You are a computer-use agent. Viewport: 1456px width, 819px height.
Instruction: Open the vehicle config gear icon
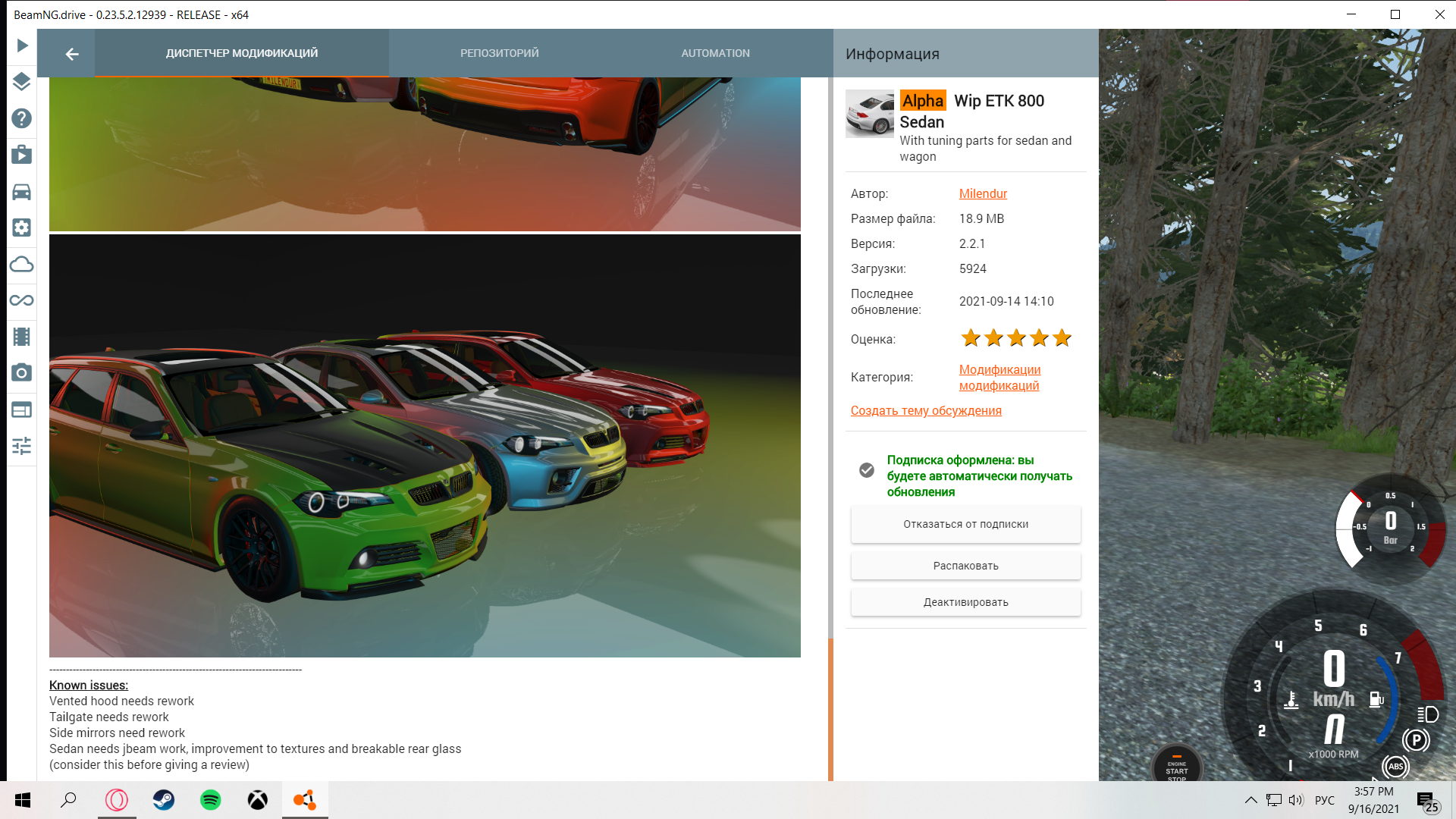tap(22, 227)
